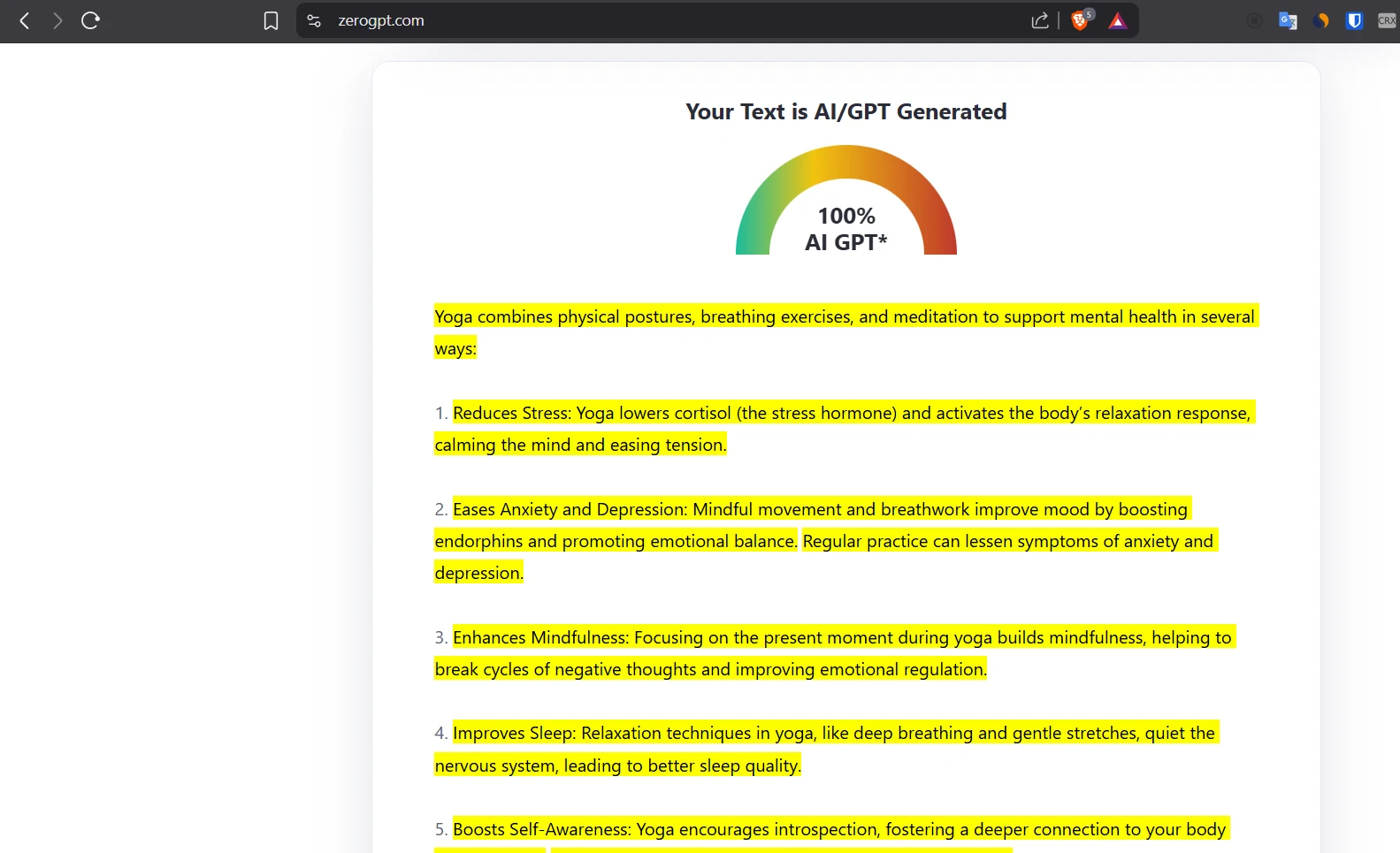1400x853 pixels.
Task: Click the 'Improves Sleep' list item
Action: pyautogui.click(x=827, y=750)
